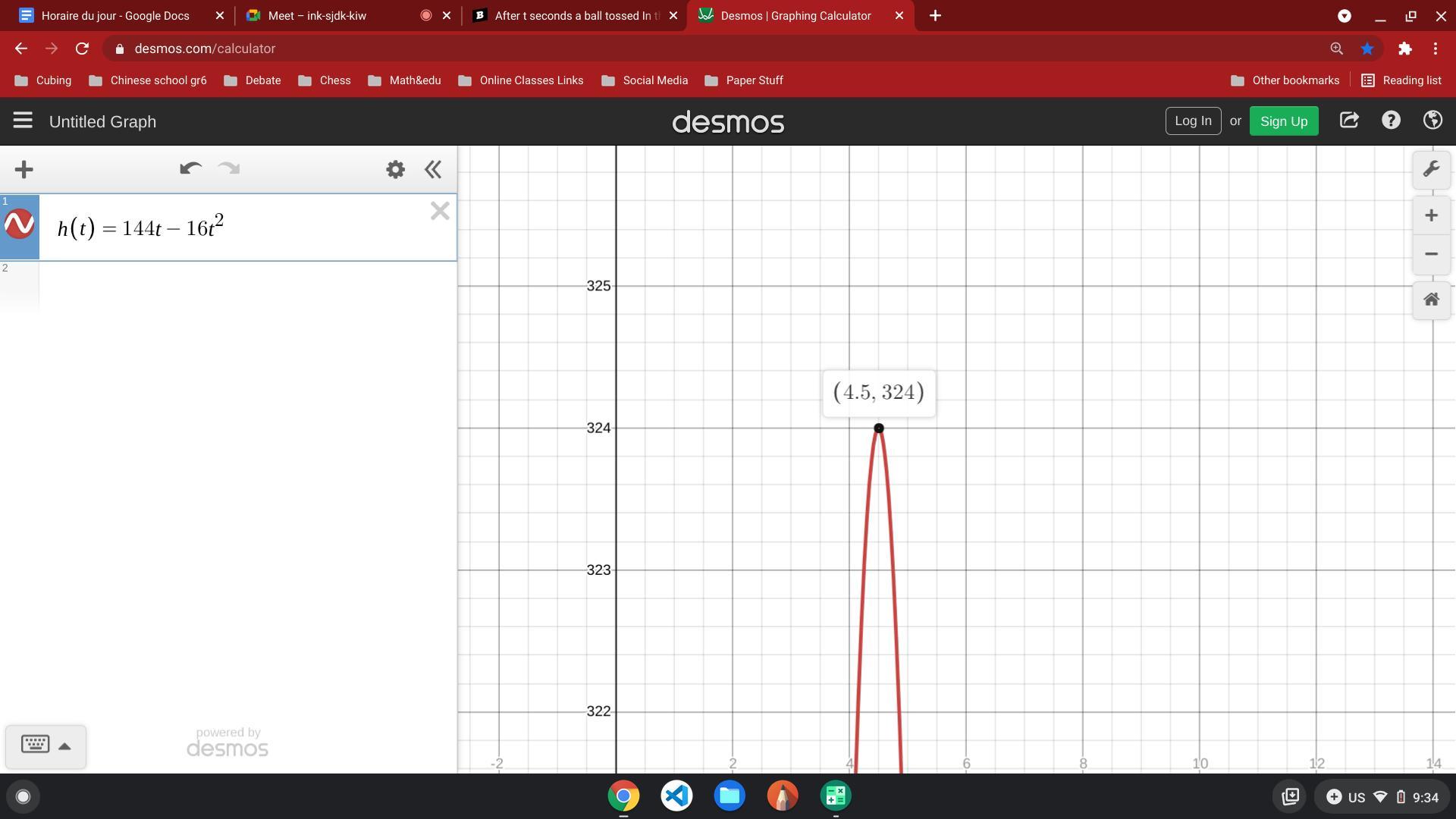Zoom out on the graph

point(1431,254)
